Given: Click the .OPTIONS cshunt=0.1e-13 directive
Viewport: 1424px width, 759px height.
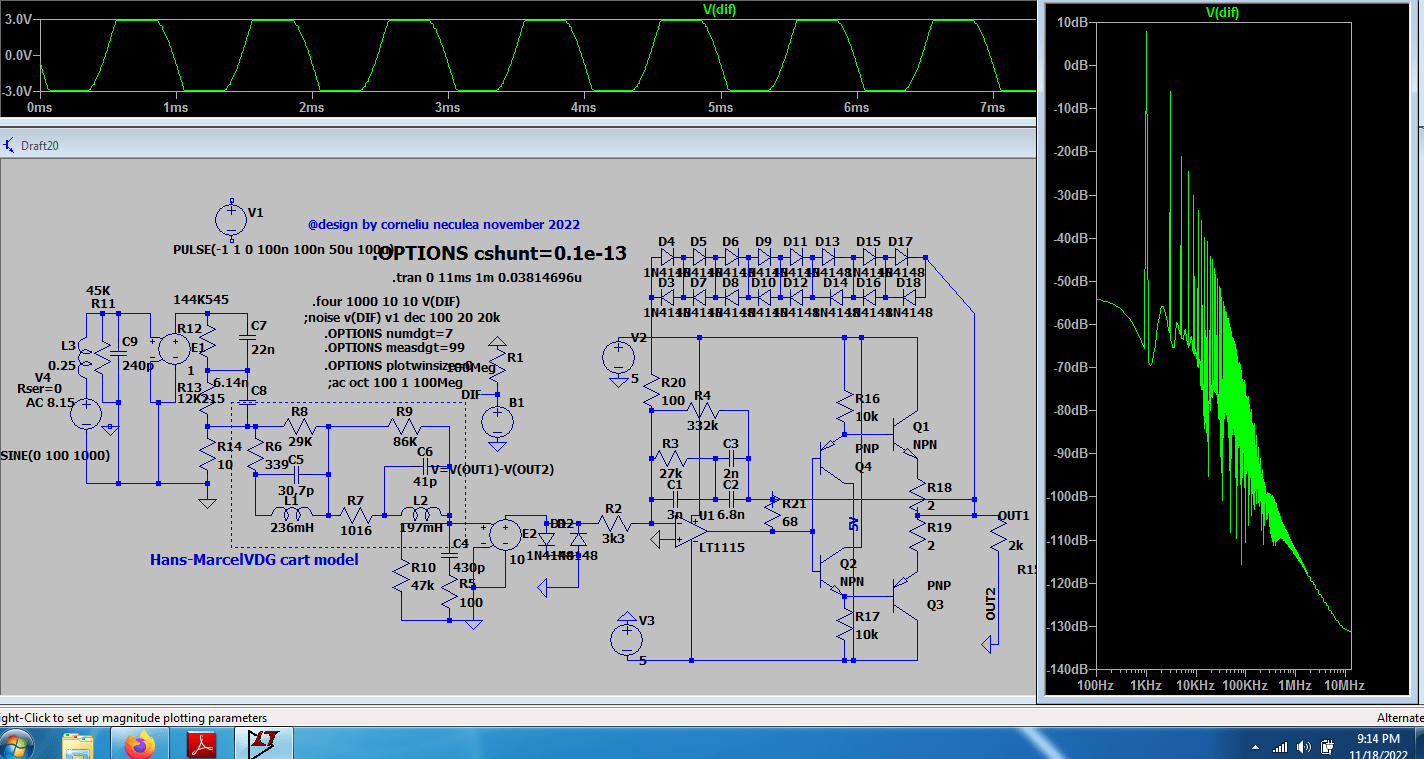Looking at the screenshot, I should pyautogui.click(x=499, y=253).
